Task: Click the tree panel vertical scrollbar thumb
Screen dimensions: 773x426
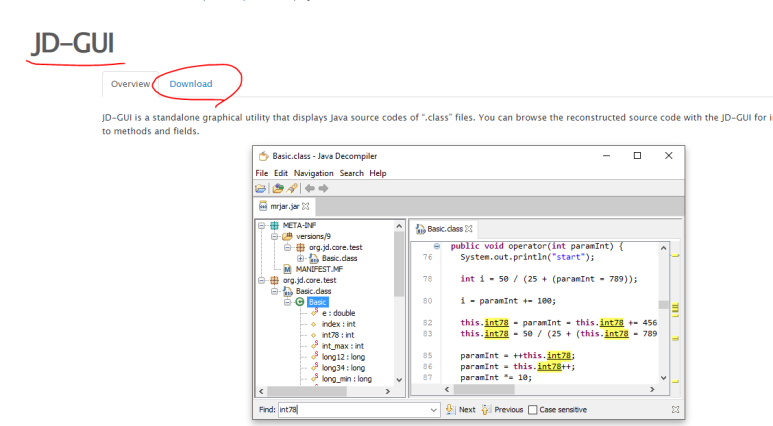Action: [x=399, y=263]
